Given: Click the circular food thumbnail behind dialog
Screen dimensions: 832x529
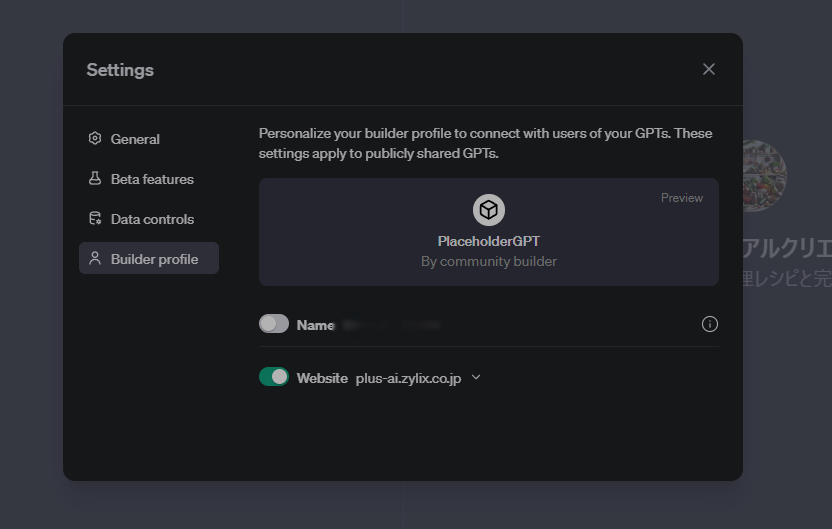Looking at the screenshot, I should 765,176.
